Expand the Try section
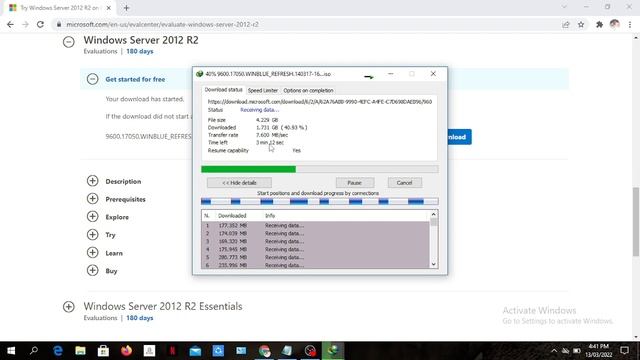The image size is (640, 360). coord(93,234)
